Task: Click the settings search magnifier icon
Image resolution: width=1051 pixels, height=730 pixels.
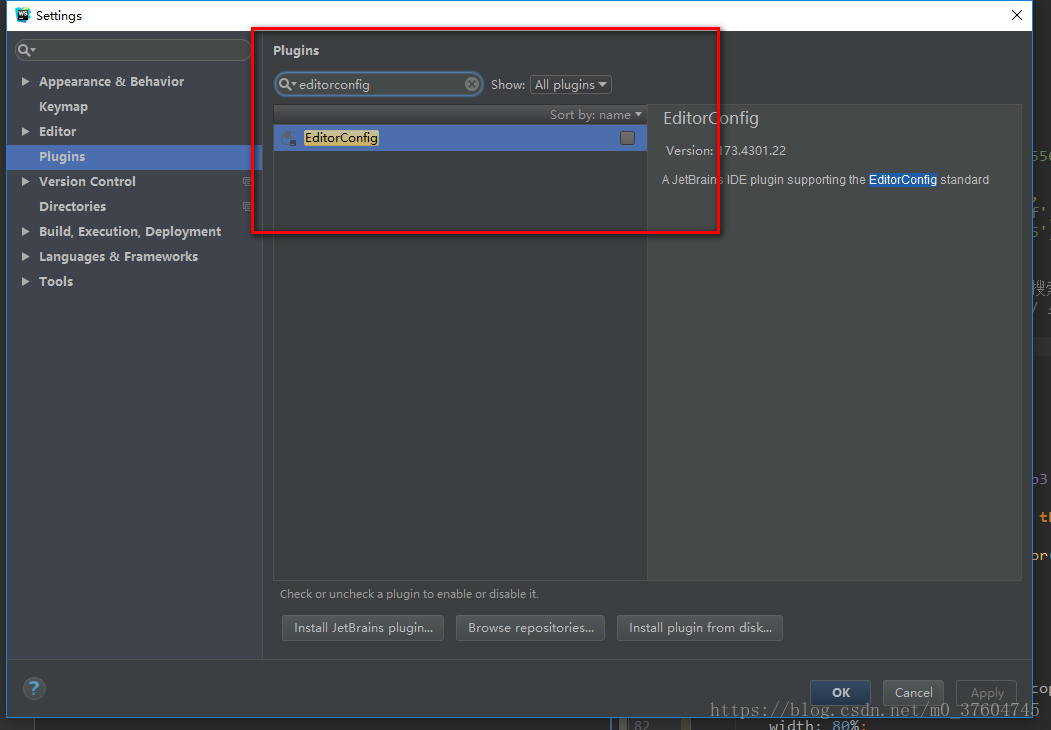Action: click(x=25, y=50)
